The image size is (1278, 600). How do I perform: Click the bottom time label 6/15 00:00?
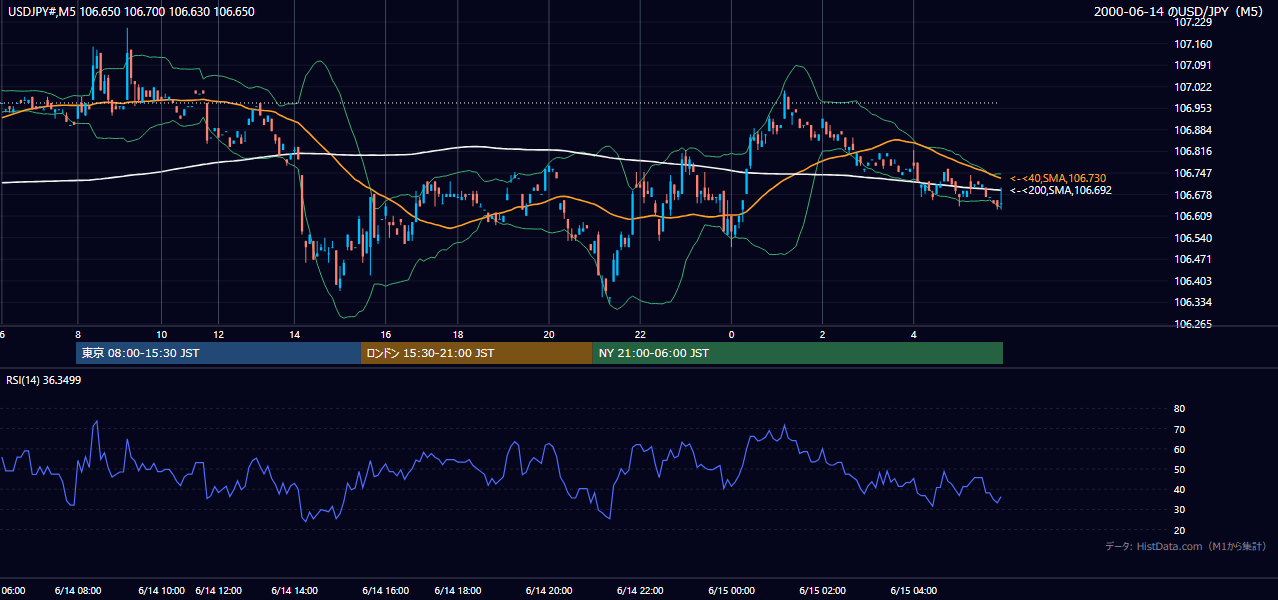click(x=731, y=591)
